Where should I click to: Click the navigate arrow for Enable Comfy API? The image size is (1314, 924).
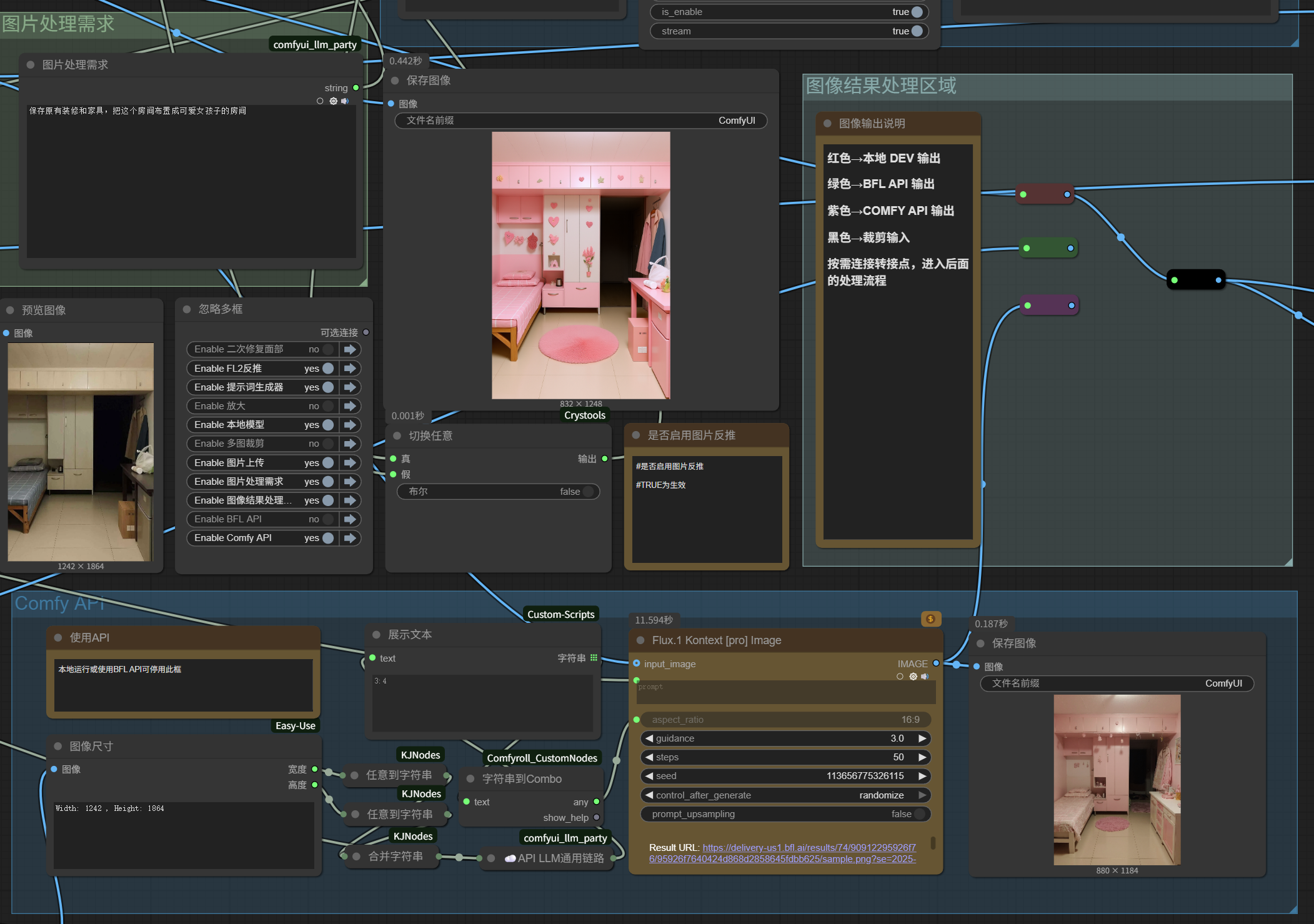350,538
